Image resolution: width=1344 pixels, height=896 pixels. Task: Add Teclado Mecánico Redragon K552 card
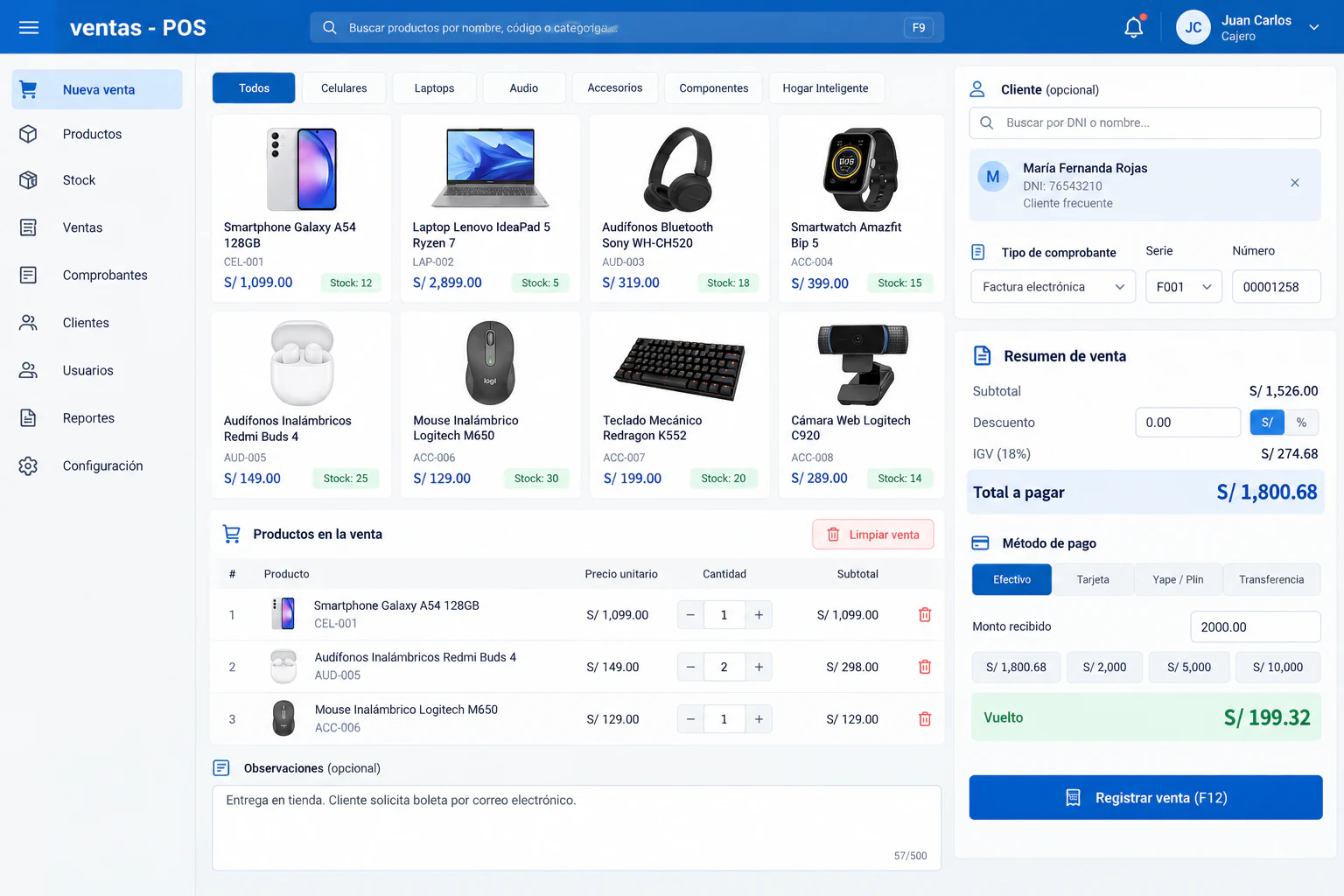[x=679, y=405]
